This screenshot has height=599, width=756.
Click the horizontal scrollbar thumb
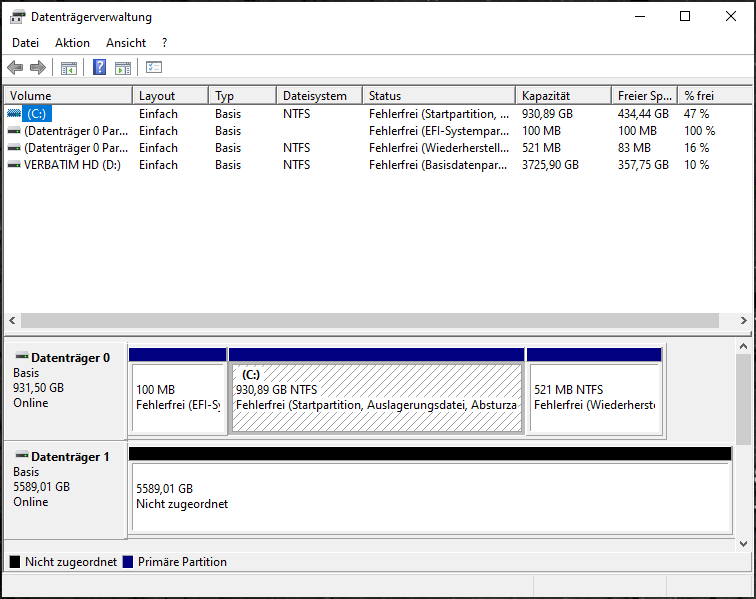(x=370, y=320)
